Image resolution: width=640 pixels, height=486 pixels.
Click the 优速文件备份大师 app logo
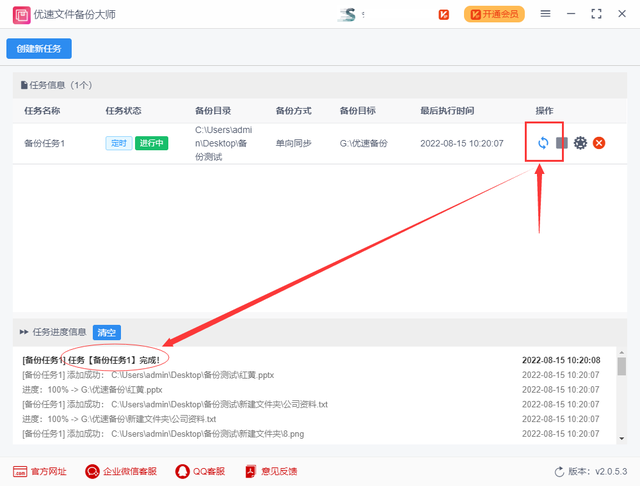pos(21,15)
